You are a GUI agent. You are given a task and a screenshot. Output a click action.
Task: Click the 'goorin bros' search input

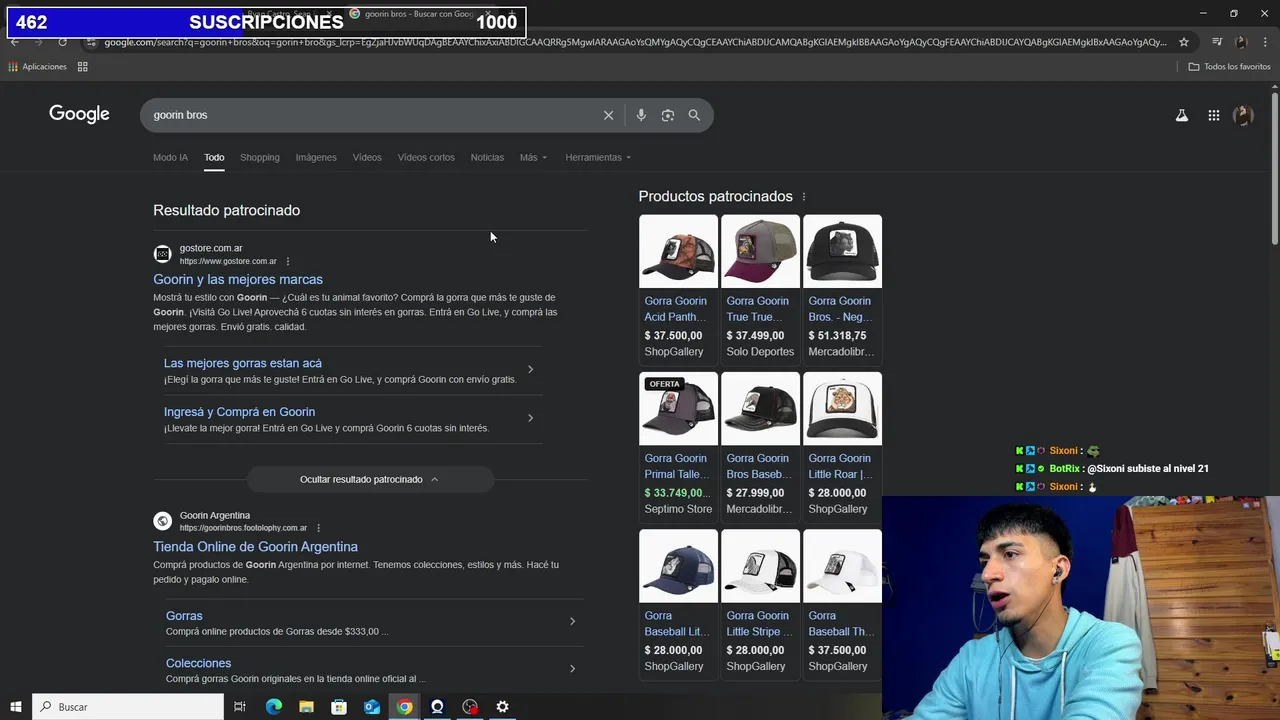pos(370,115)
